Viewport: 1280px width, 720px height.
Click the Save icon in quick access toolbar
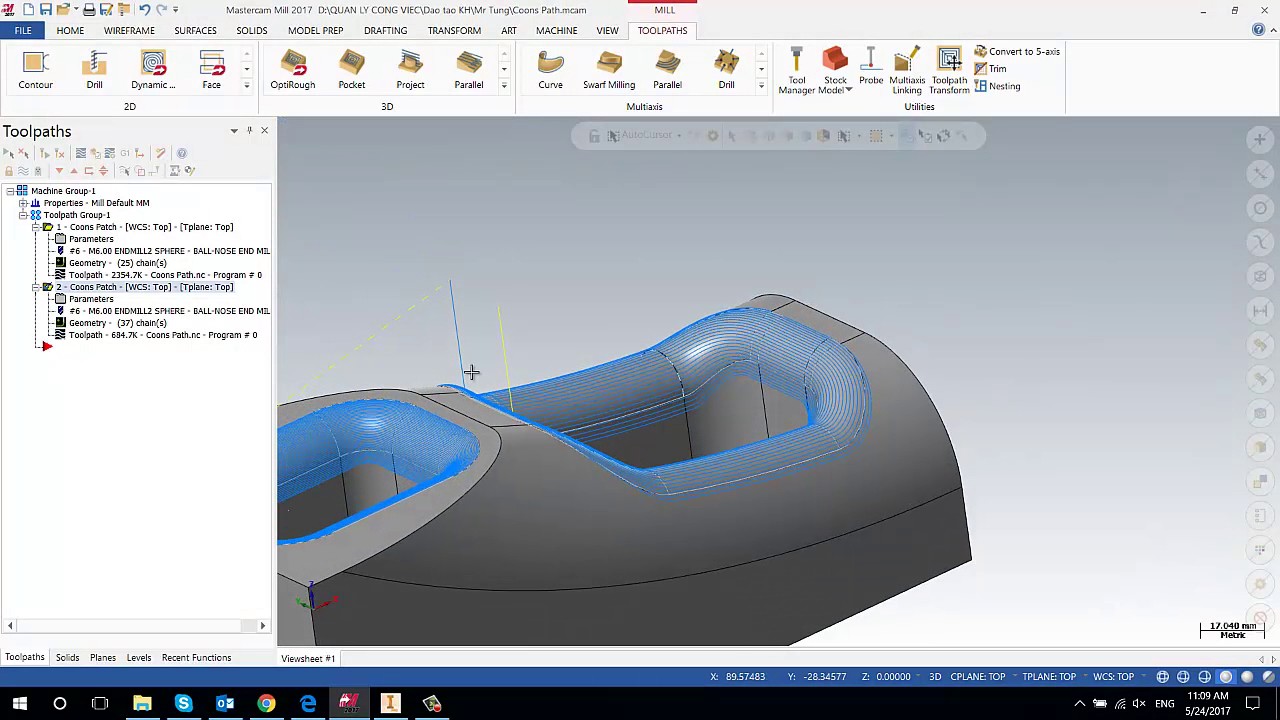(x=45, y=10)
